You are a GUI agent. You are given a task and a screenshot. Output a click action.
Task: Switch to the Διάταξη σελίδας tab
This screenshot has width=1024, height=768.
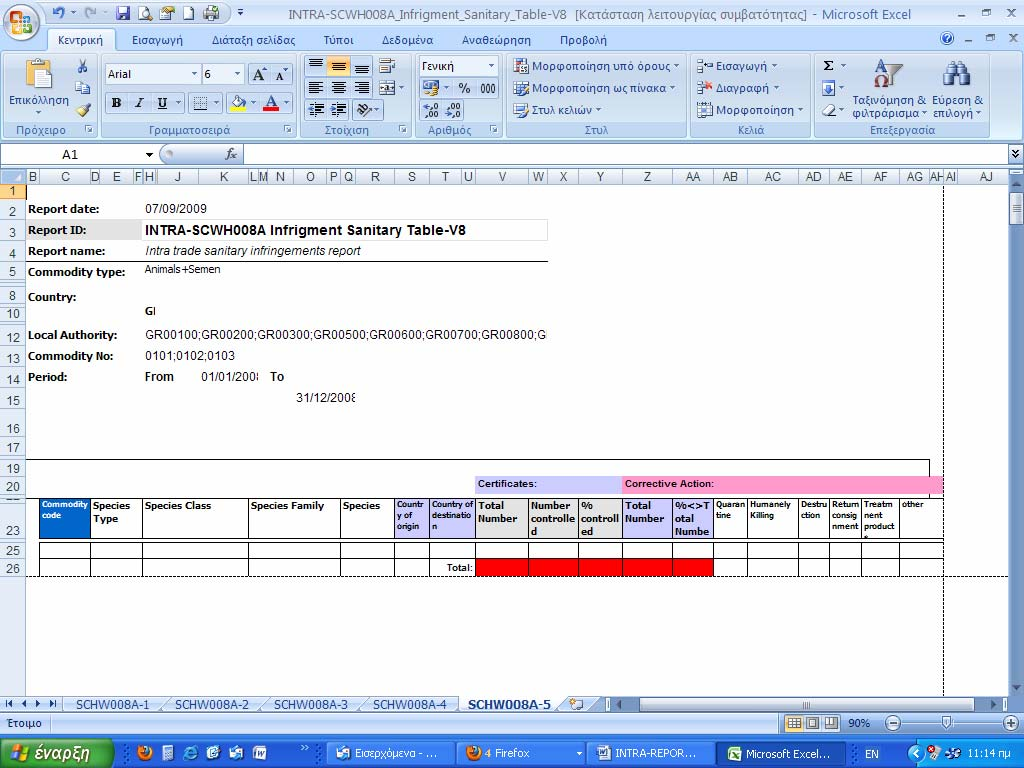(x=253, y=40)
